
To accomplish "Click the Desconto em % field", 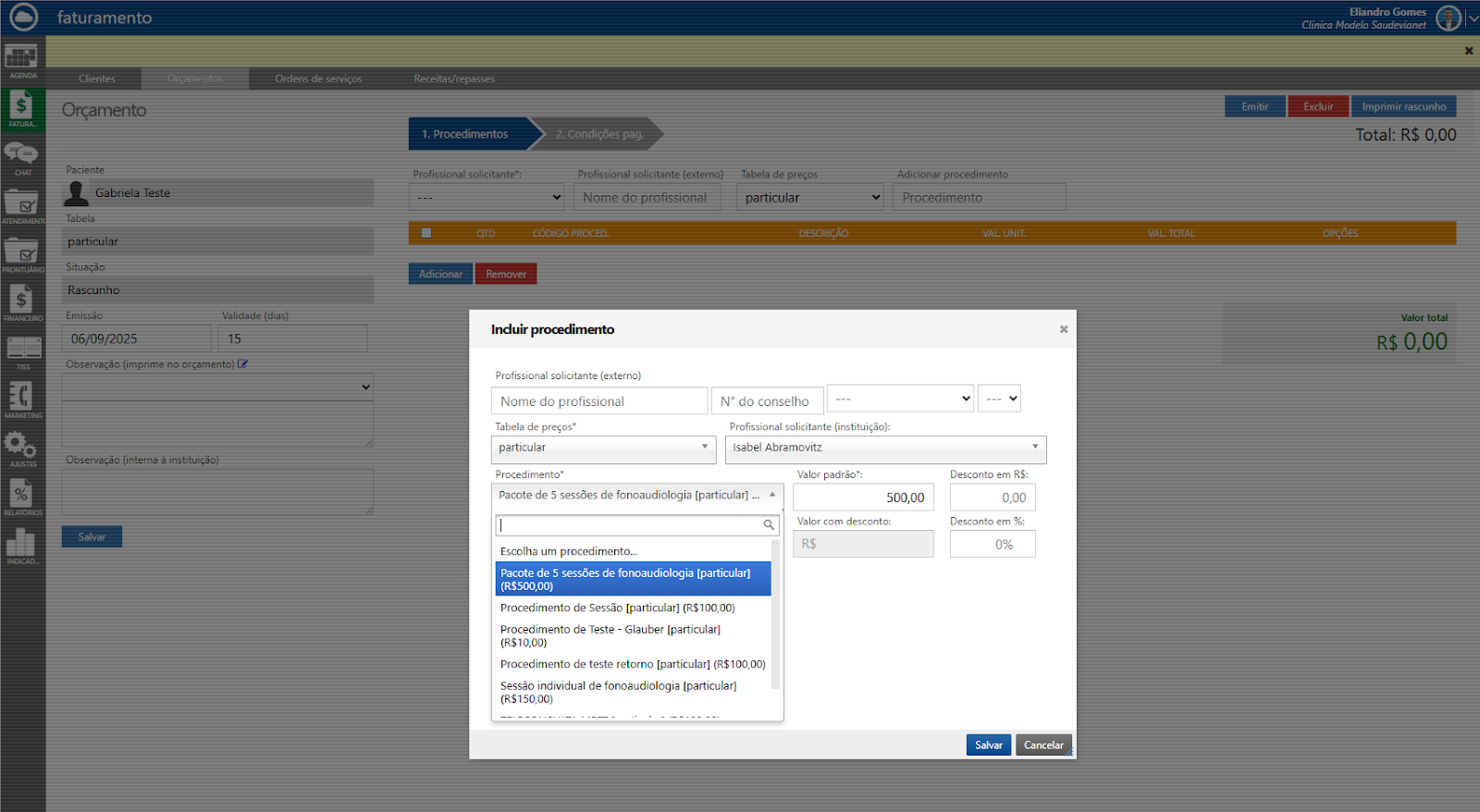I will tap(993, 545).
